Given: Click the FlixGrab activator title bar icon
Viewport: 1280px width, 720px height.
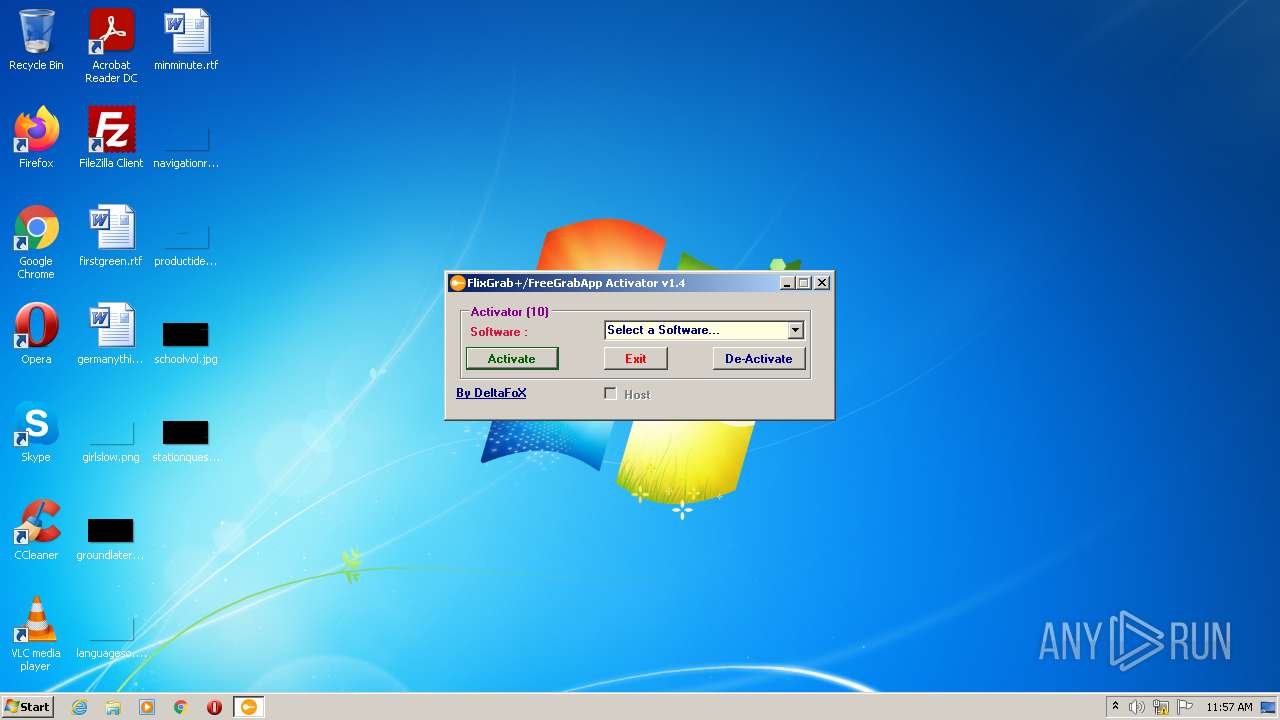Looking at the screenshot, I should (x=458, y=283).
